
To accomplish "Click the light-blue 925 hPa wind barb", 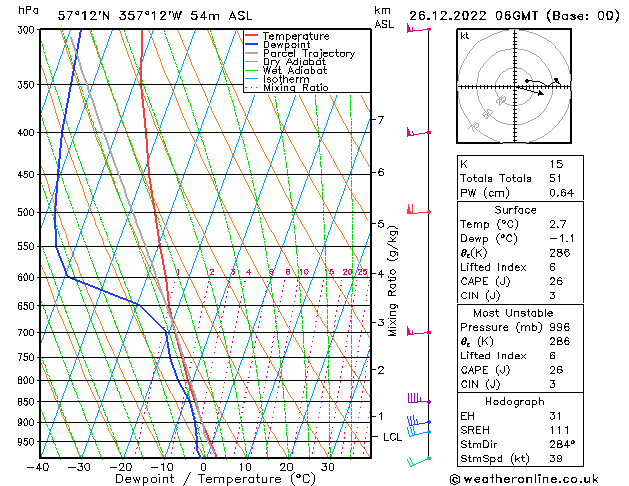I will pyautogui.click(x=418, y=432).
